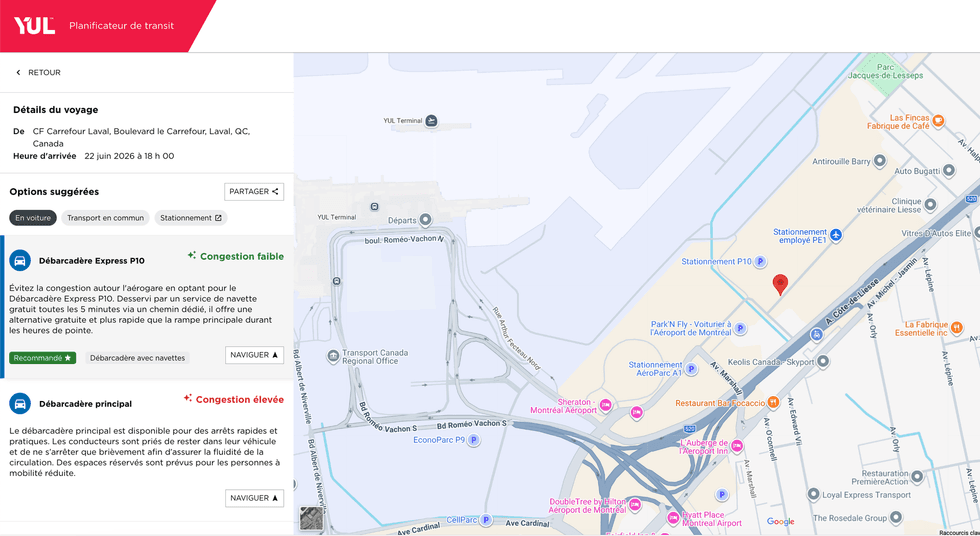The image size is (980, 536).
Task: Click Stationnement P10 parking icon
Action: coord(760,262)
